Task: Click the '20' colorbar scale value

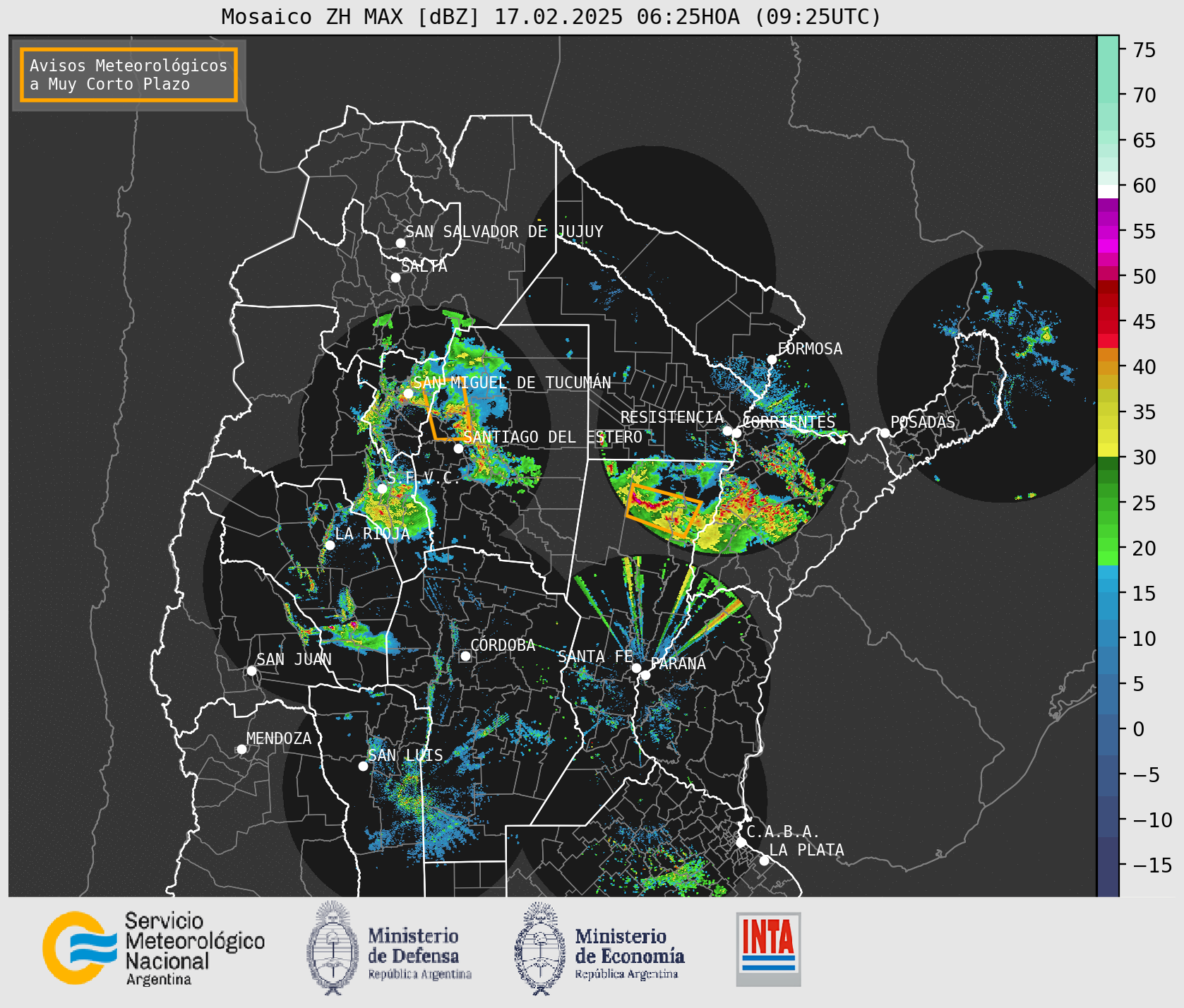Action: click(x=1144, y=548)
